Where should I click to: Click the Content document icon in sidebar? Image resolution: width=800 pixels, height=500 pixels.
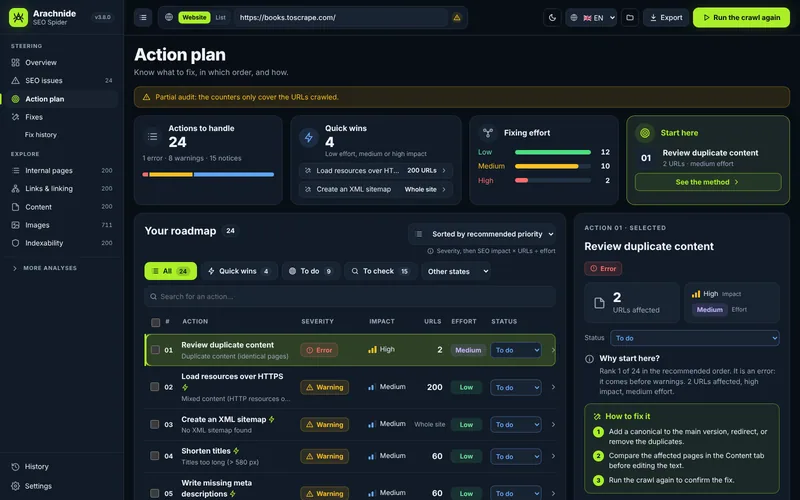pyautogui.click(x=15, y=207)
